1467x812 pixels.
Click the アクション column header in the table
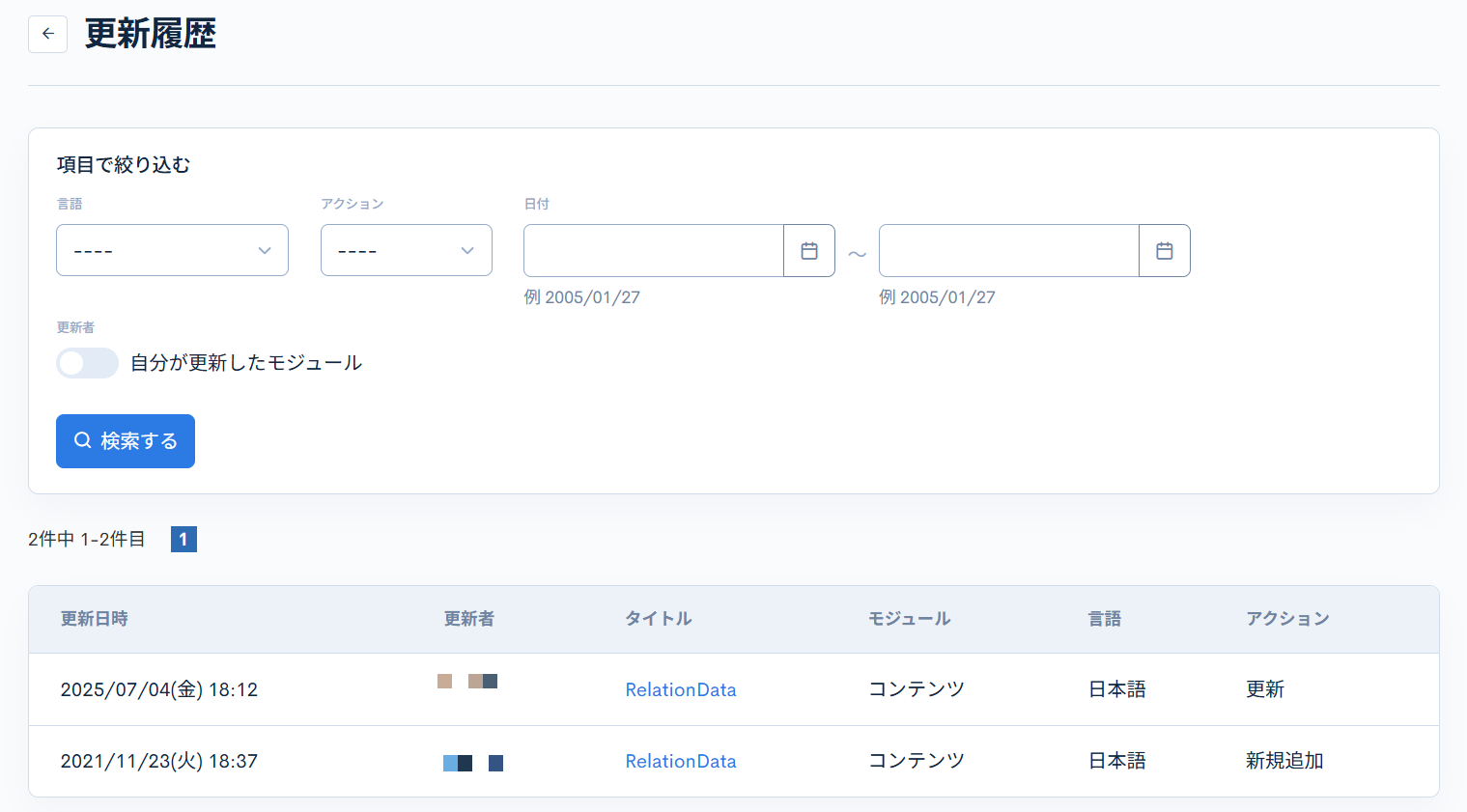(1287, 619)
